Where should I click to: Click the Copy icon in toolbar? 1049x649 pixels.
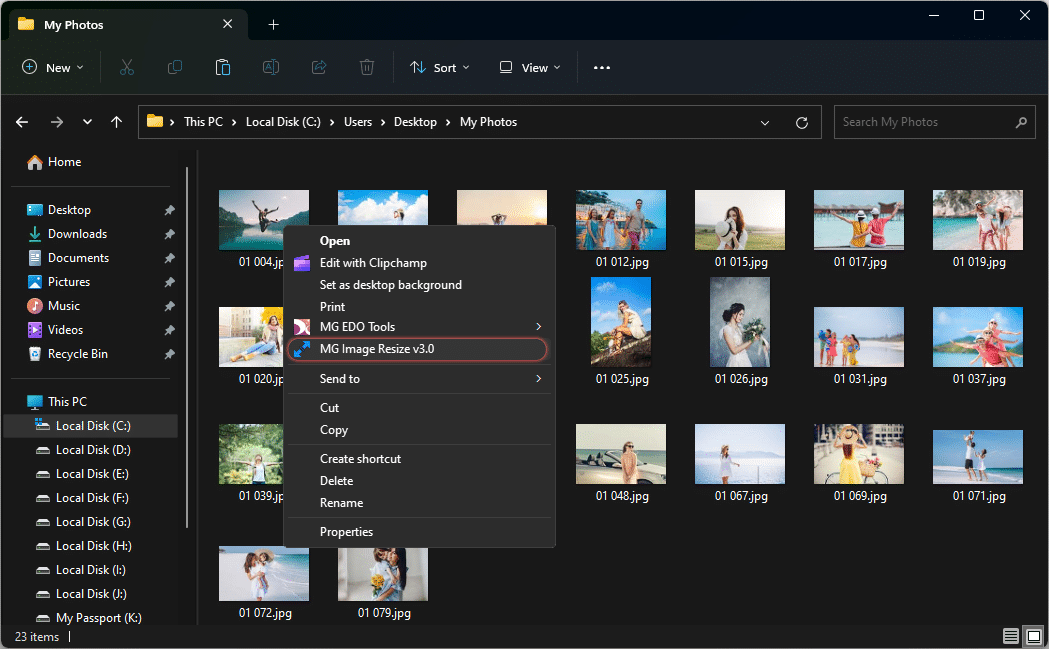[175, 68]
